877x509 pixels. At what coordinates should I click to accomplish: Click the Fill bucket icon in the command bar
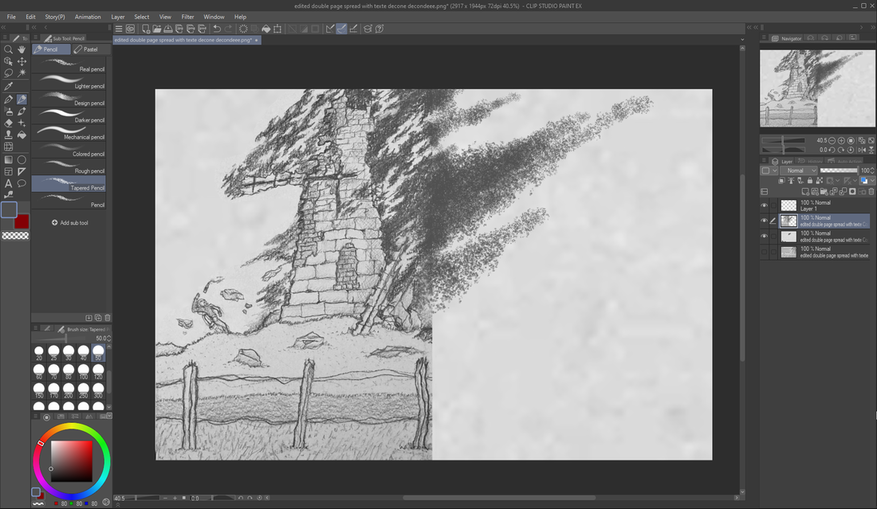click(266, 29)
